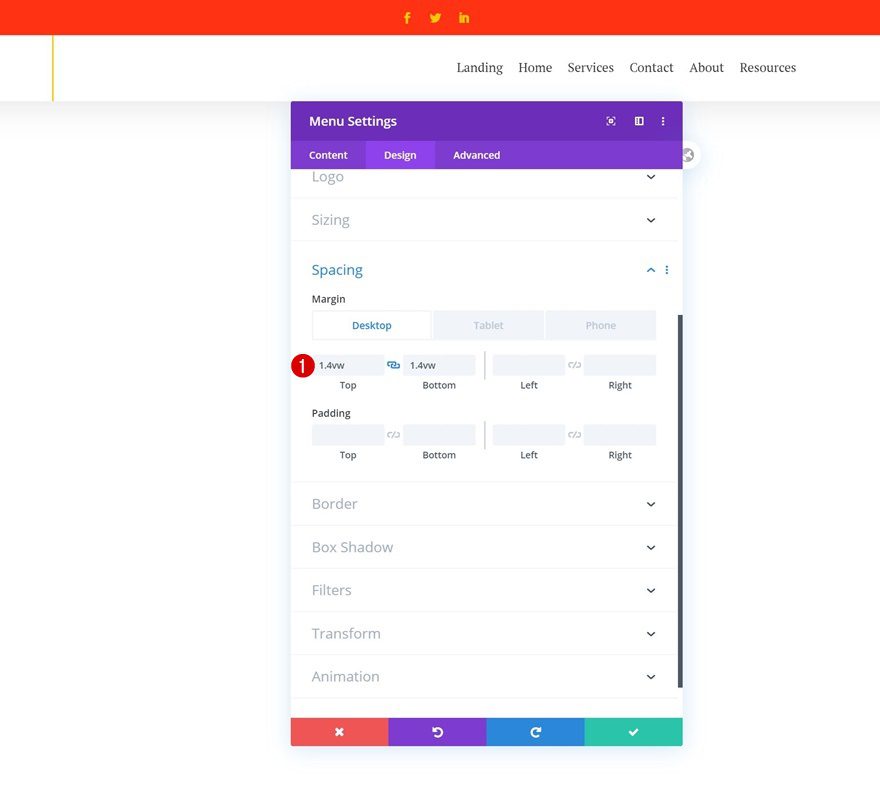Toggle linking of padding Top and Bottom values
The image size is (880, 802).
[x=392, y=434]
